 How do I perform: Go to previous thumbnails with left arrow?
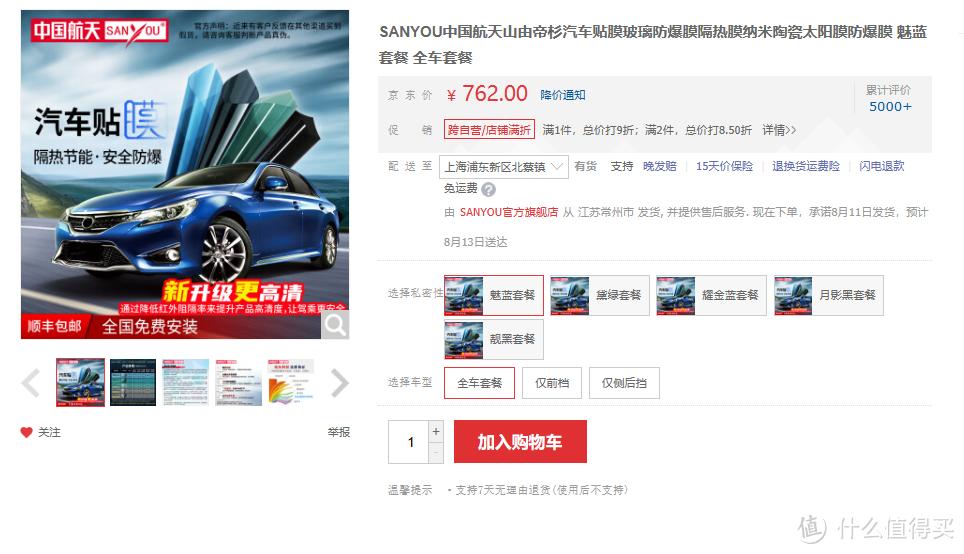(x=31, y=382)
